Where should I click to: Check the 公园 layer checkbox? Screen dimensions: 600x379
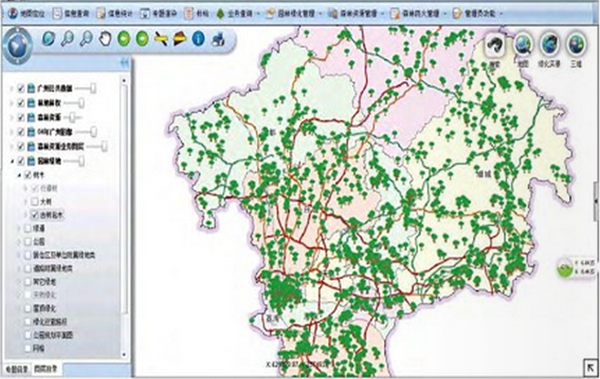[28, 242]
